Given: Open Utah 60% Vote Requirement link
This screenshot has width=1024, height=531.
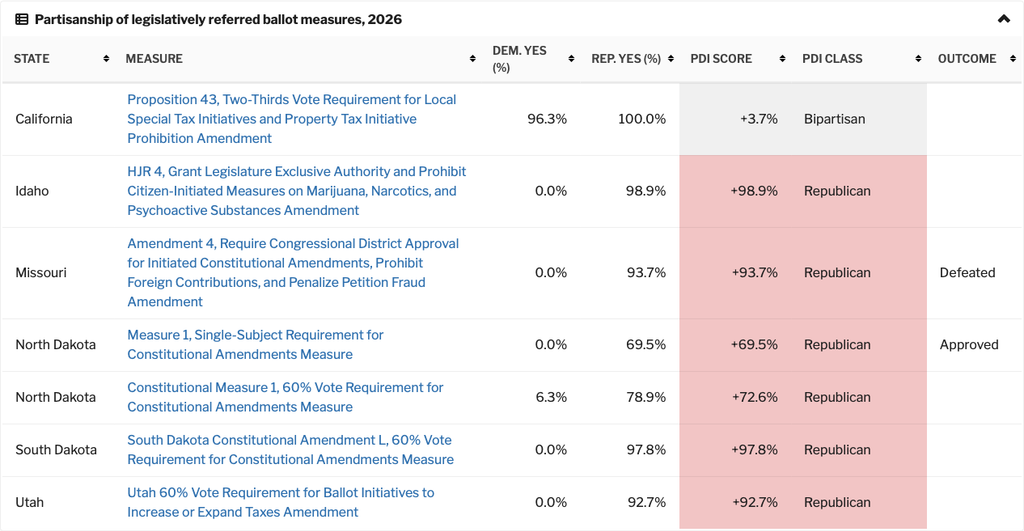Looking at the screenshot, I should (x=281, y=502).
